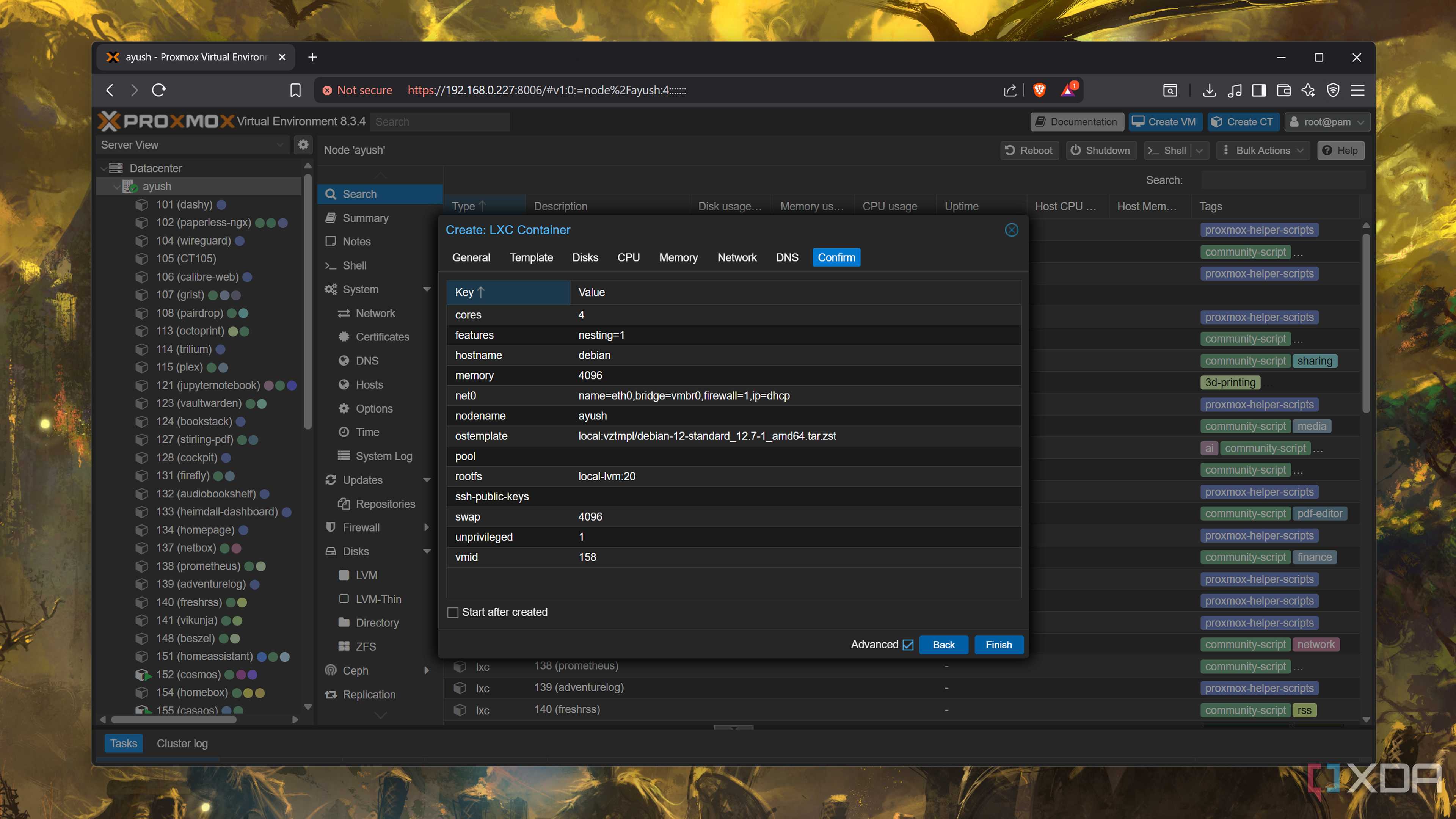
Task: Close the Create LXC Container dialog
Action: click(1011, 230)
